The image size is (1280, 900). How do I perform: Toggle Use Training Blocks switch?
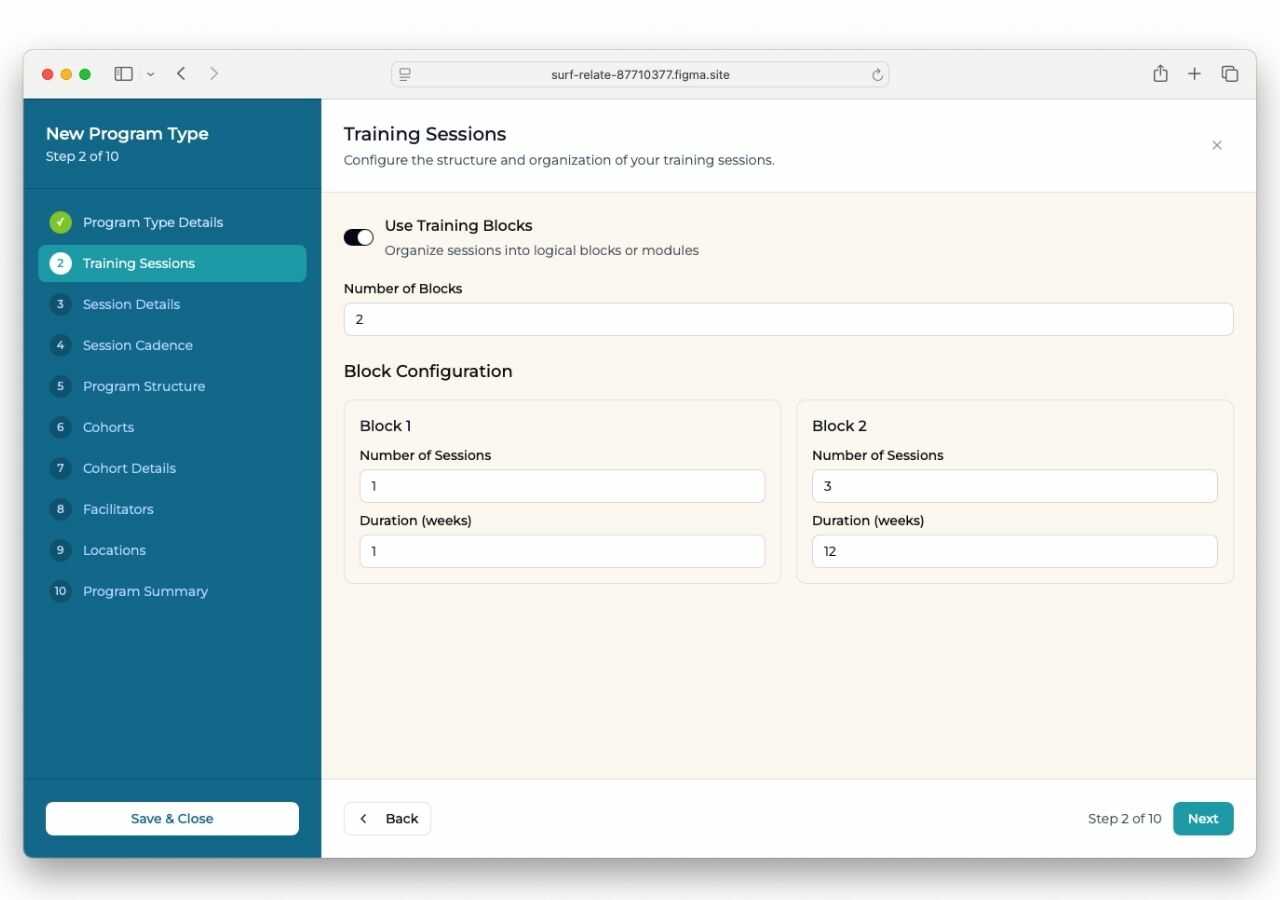pos(358,237)
